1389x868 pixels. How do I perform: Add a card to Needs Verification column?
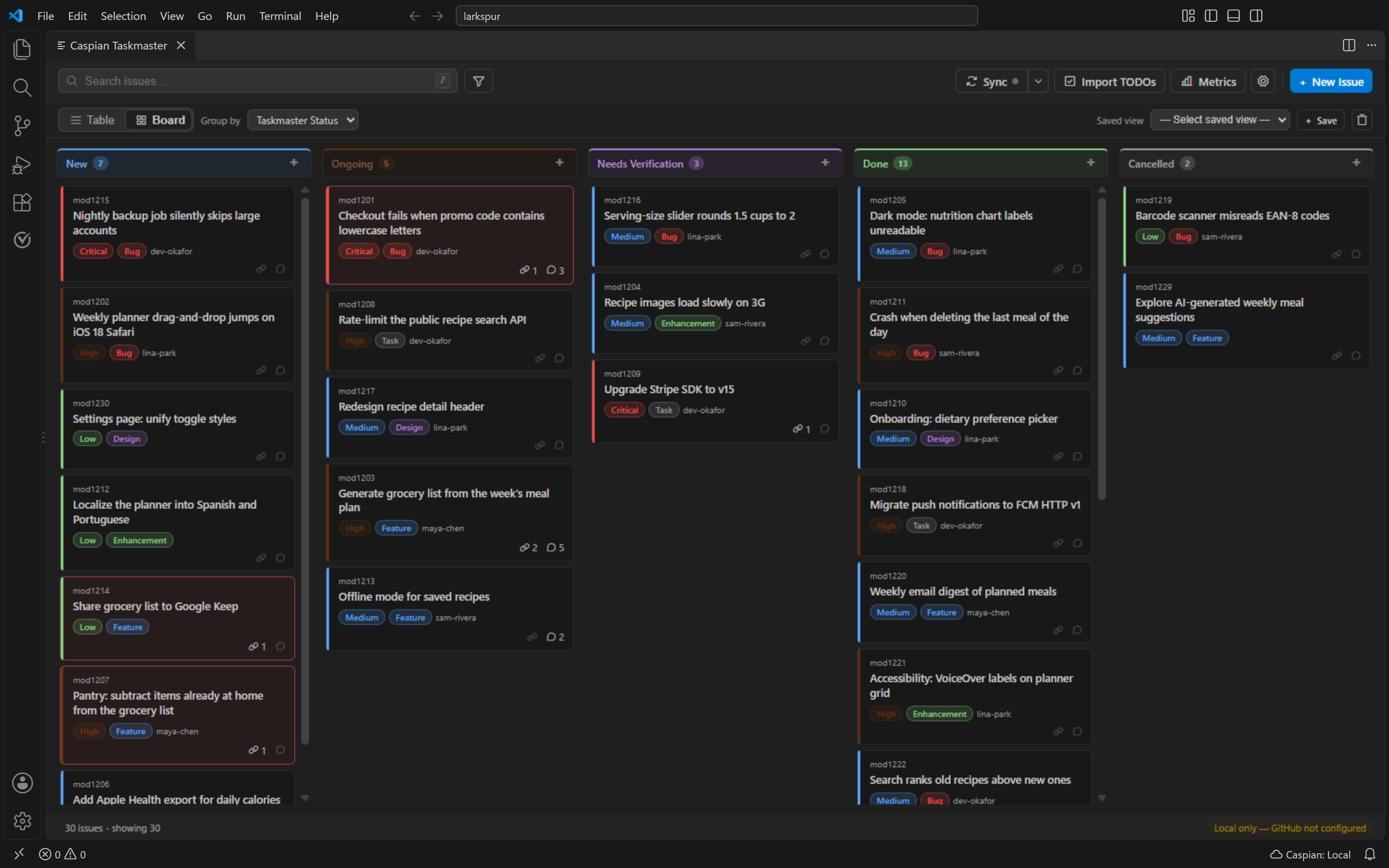[x=825, y=163]
